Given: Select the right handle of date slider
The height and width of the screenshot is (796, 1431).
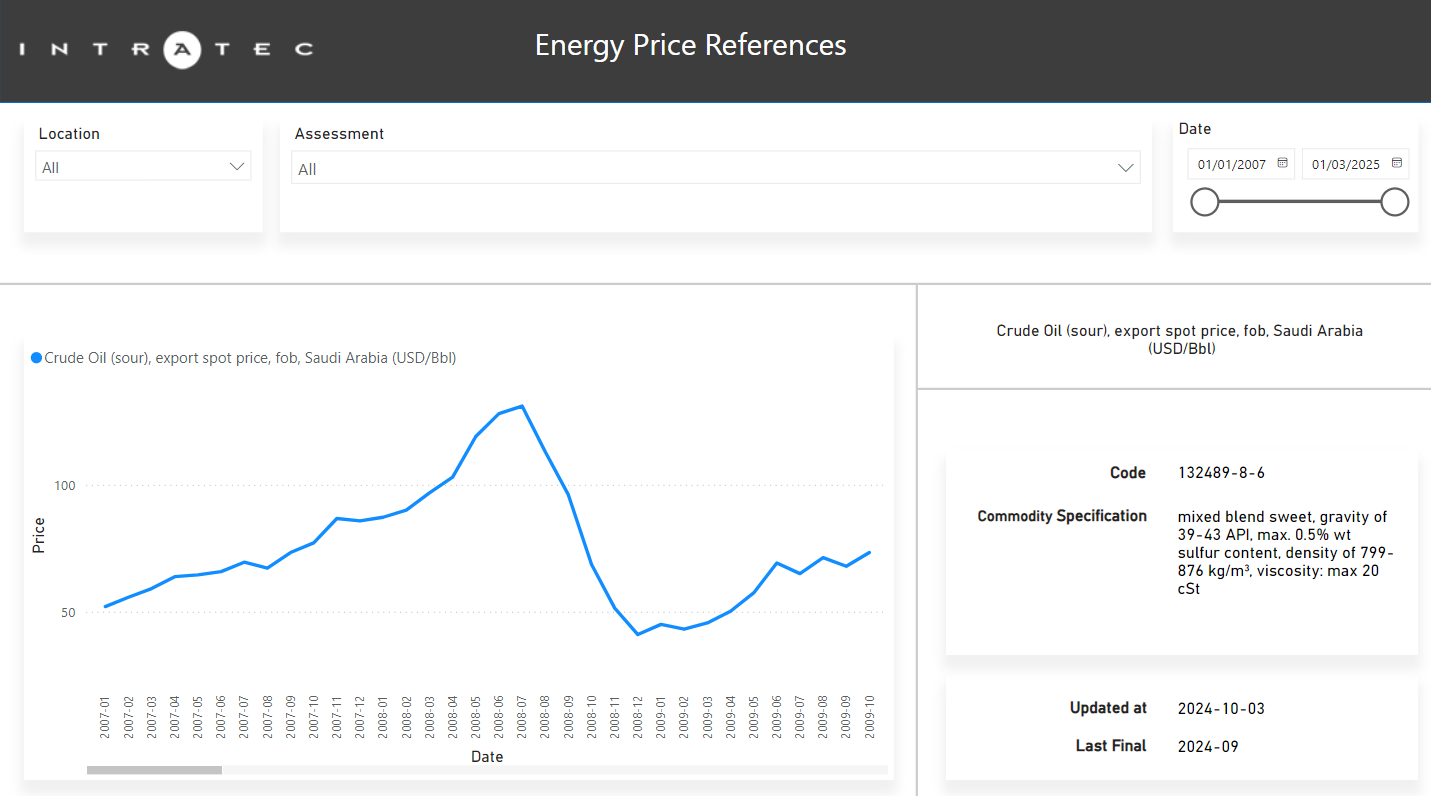Looking at the screenshot, I should pyautogui.click(x=1394, y=203).
